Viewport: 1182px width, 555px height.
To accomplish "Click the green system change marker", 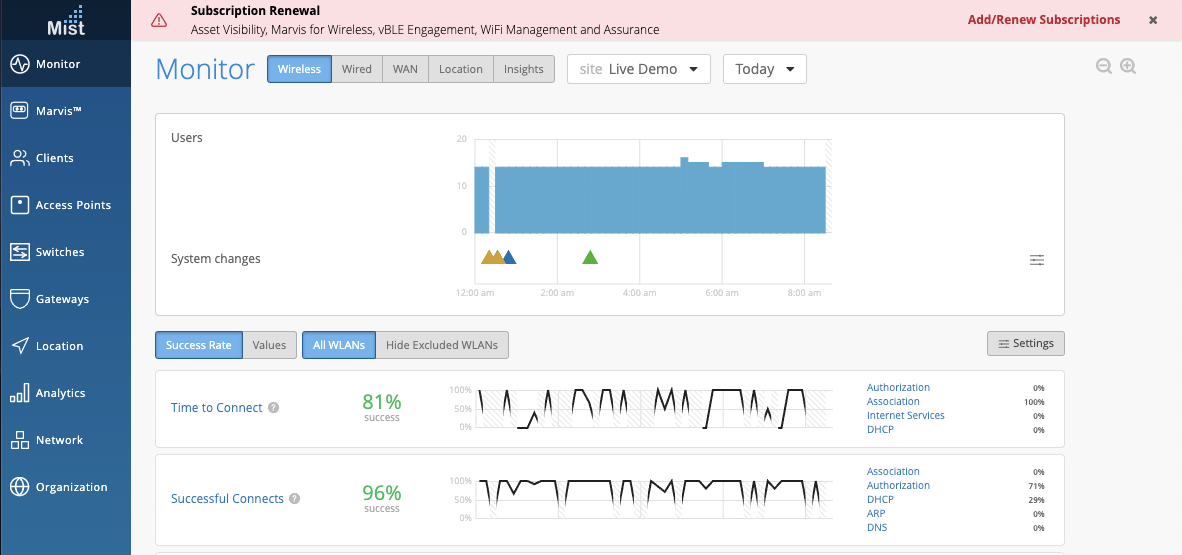I will (590, 258).
